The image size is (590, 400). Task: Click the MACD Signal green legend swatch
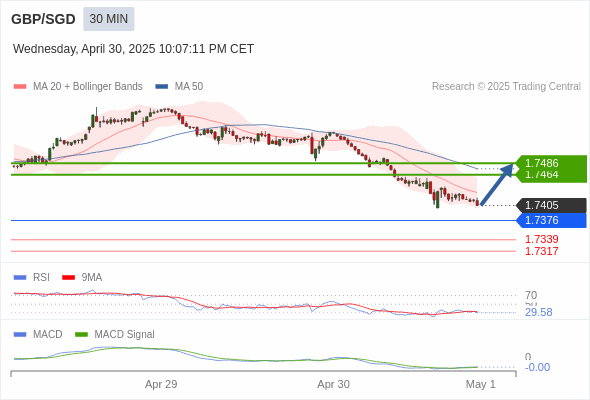[81, 334]
